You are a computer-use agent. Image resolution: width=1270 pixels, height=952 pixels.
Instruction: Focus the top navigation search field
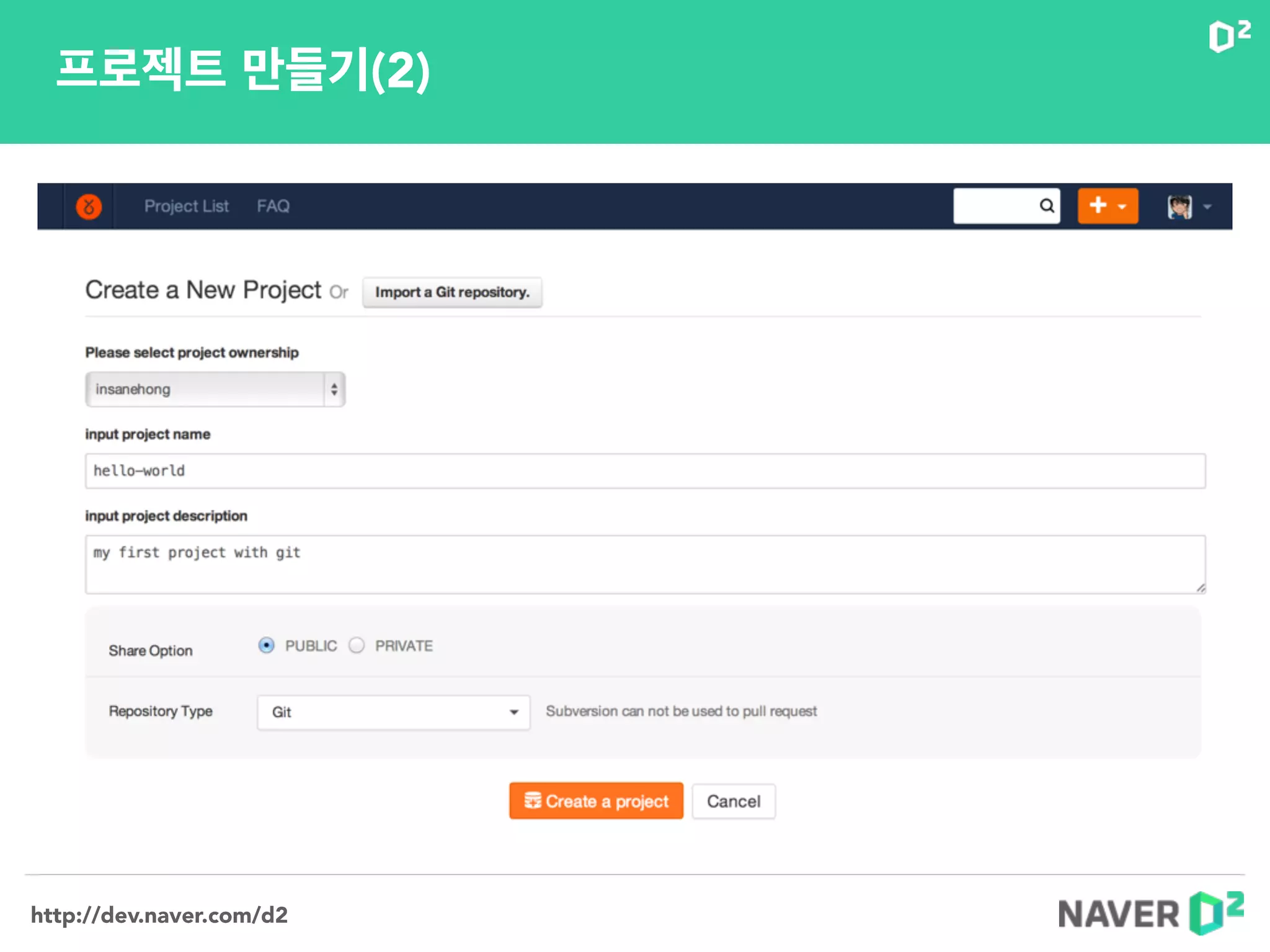[x=1006, y=206]
